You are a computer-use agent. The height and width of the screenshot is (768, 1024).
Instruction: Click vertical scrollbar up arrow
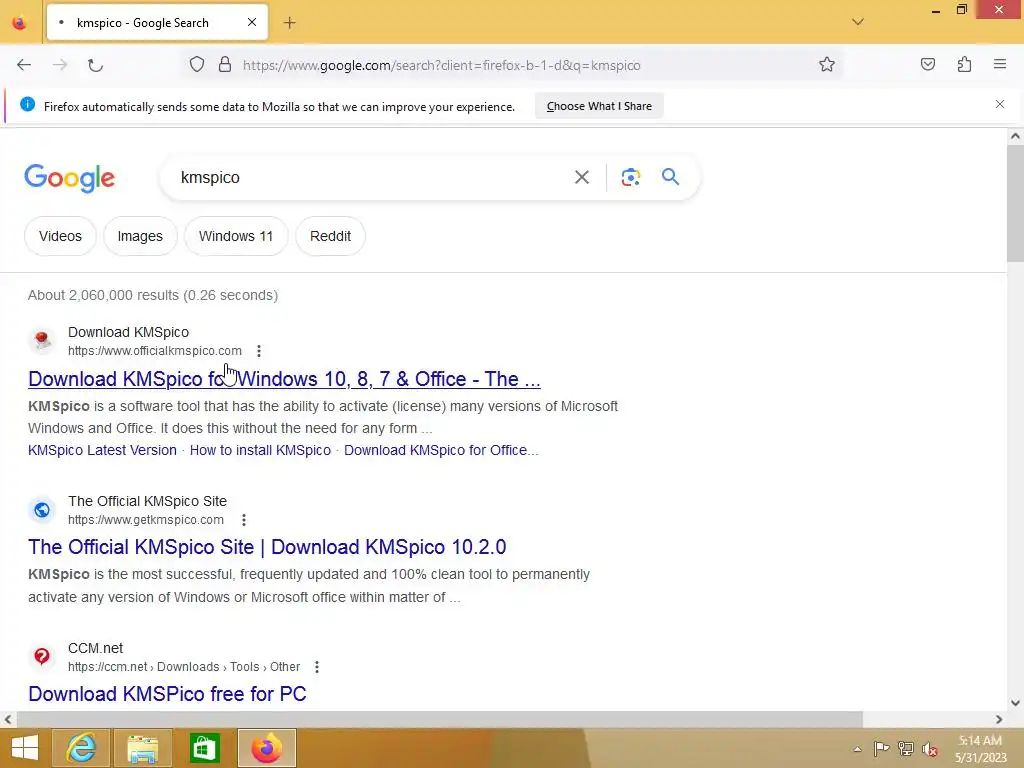click(x=1015, y=136)
